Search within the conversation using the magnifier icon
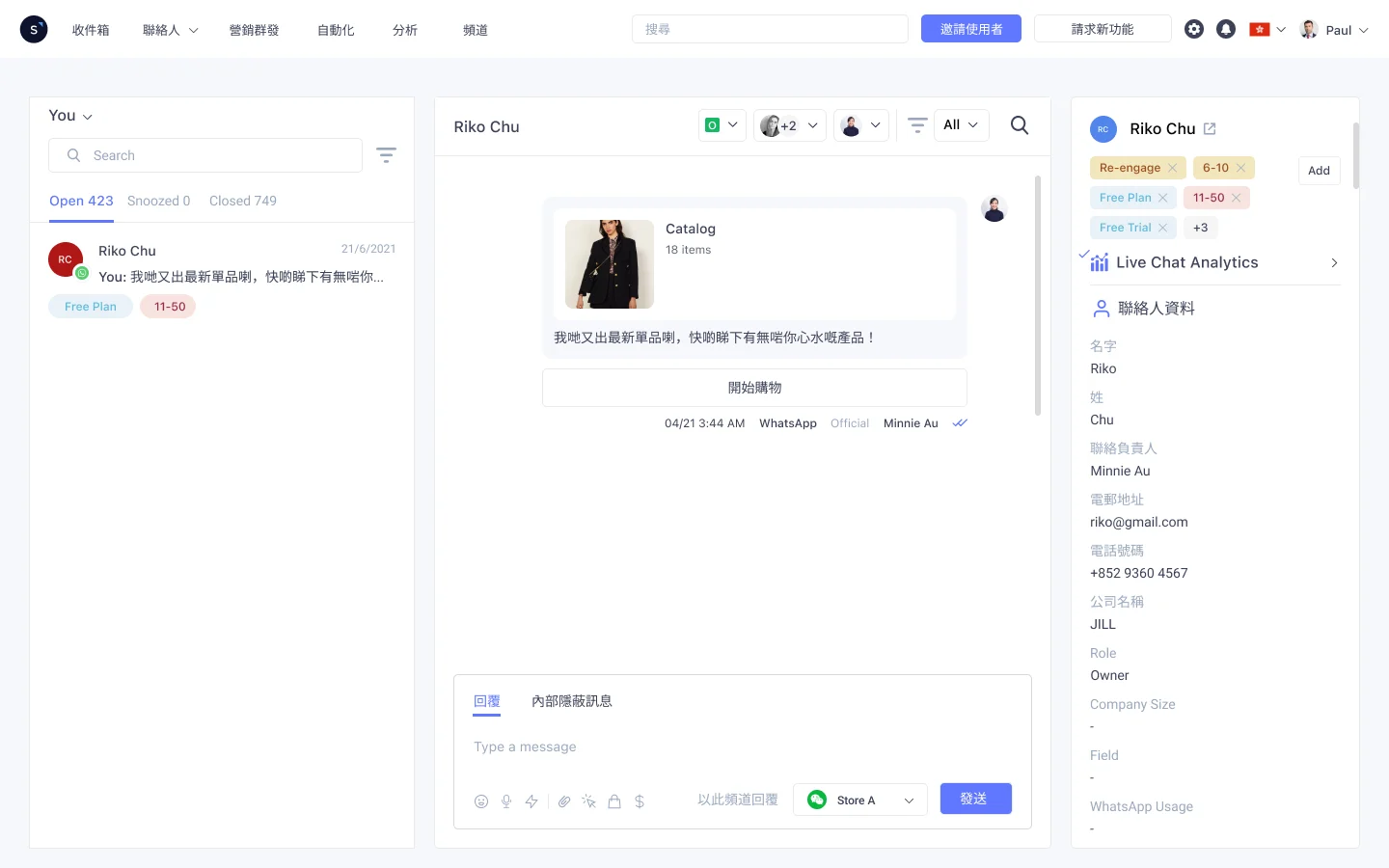This screenshot has width=1389, height=868. [1020, 125]
